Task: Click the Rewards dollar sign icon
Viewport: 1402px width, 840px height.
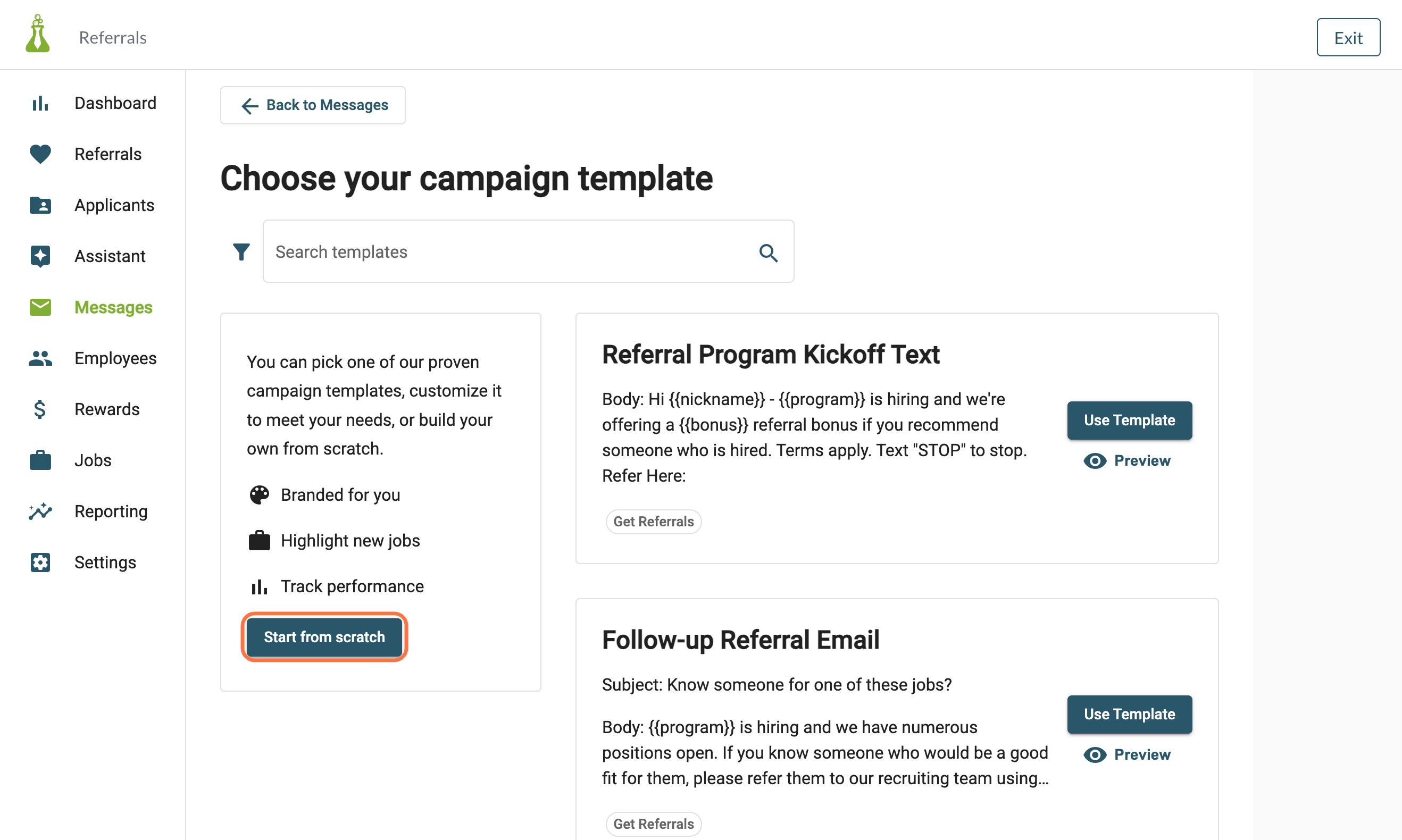Action: [x=40, y=409]
